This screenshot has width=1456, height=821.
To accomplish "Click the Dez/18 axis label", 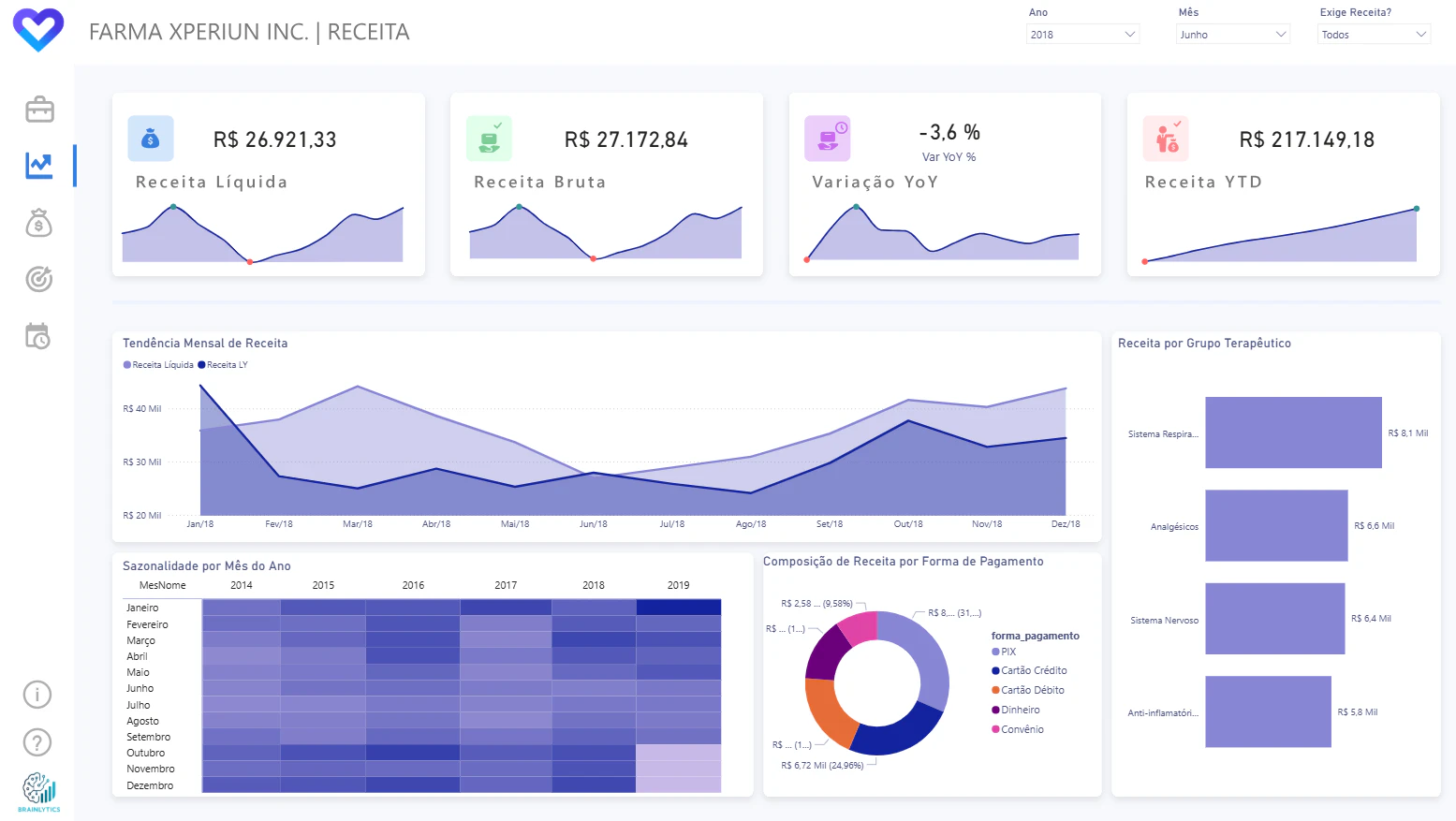I will (1066, 524).
